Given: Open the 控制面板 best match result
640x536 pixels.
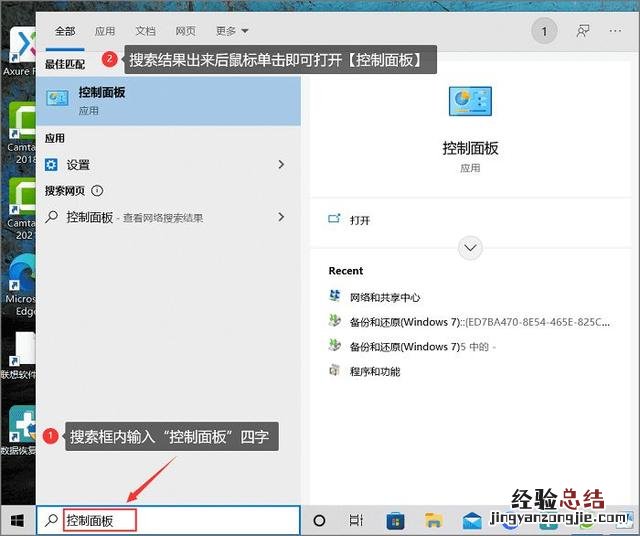Looking at the screenshot, I should click(168, 100).
